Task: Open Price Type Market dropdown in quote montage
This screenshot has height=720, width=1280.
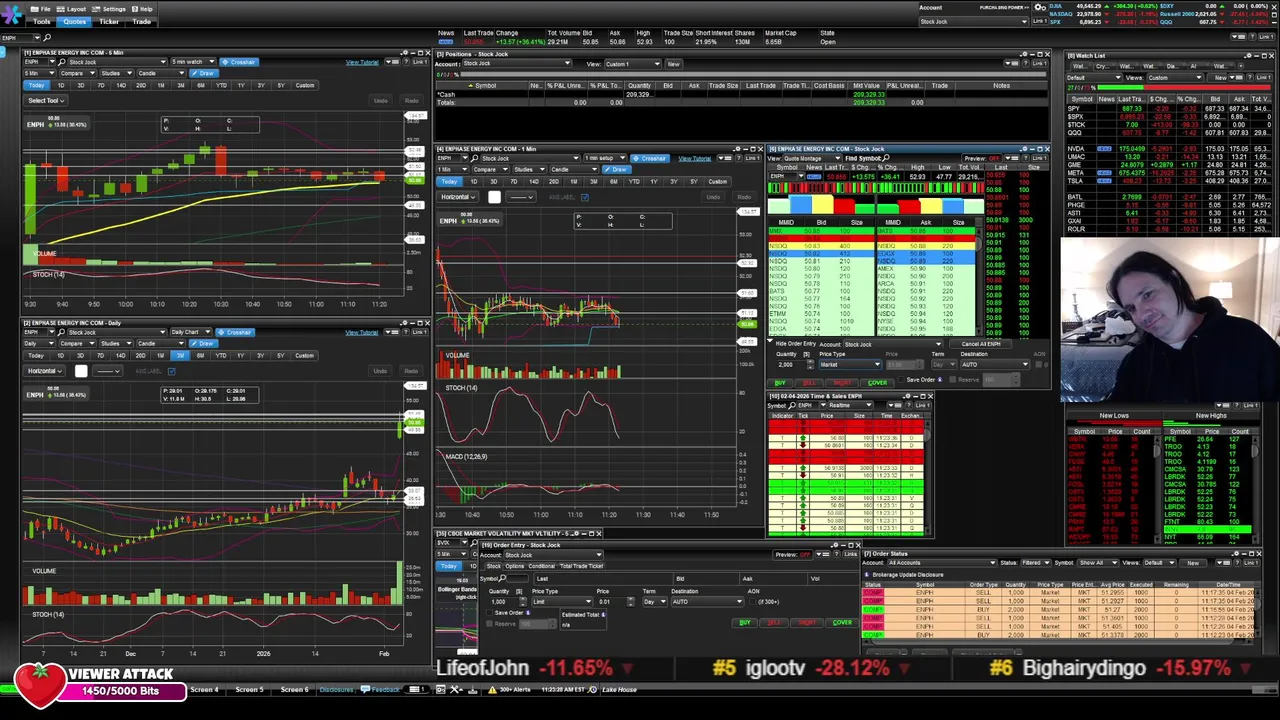Action: 849,364
